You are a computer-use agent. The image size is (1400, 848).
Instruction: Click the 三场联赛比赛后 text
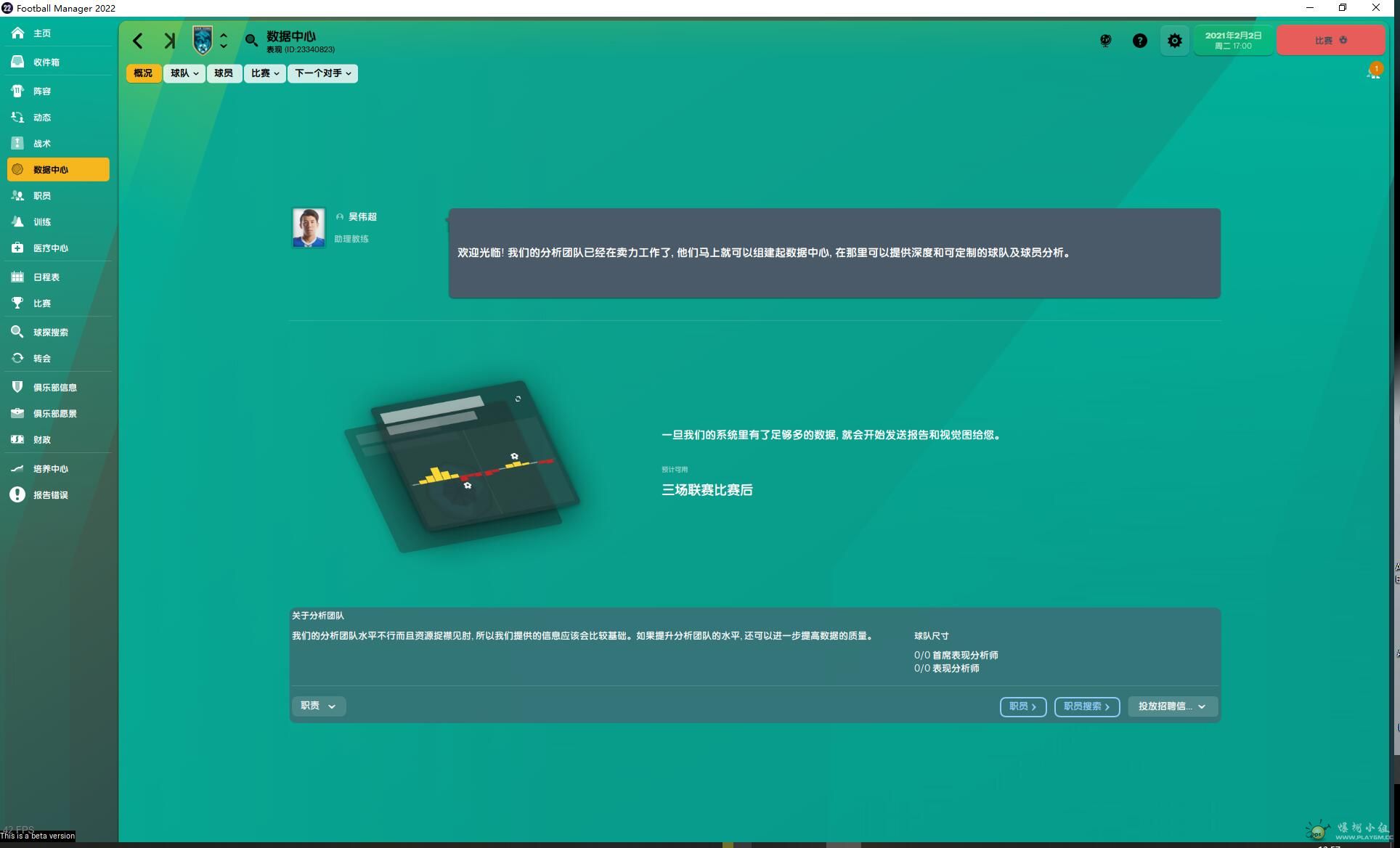pyautogui.click(x=707, y=490)
